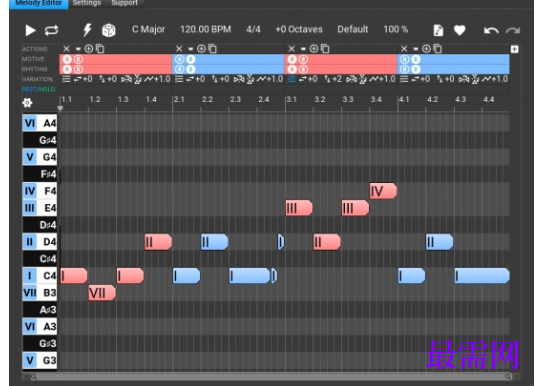Viewport: 538px width, 386px height.
Task: Click the undo arrow
Action: pyautogui.click(x=491, y=31)
